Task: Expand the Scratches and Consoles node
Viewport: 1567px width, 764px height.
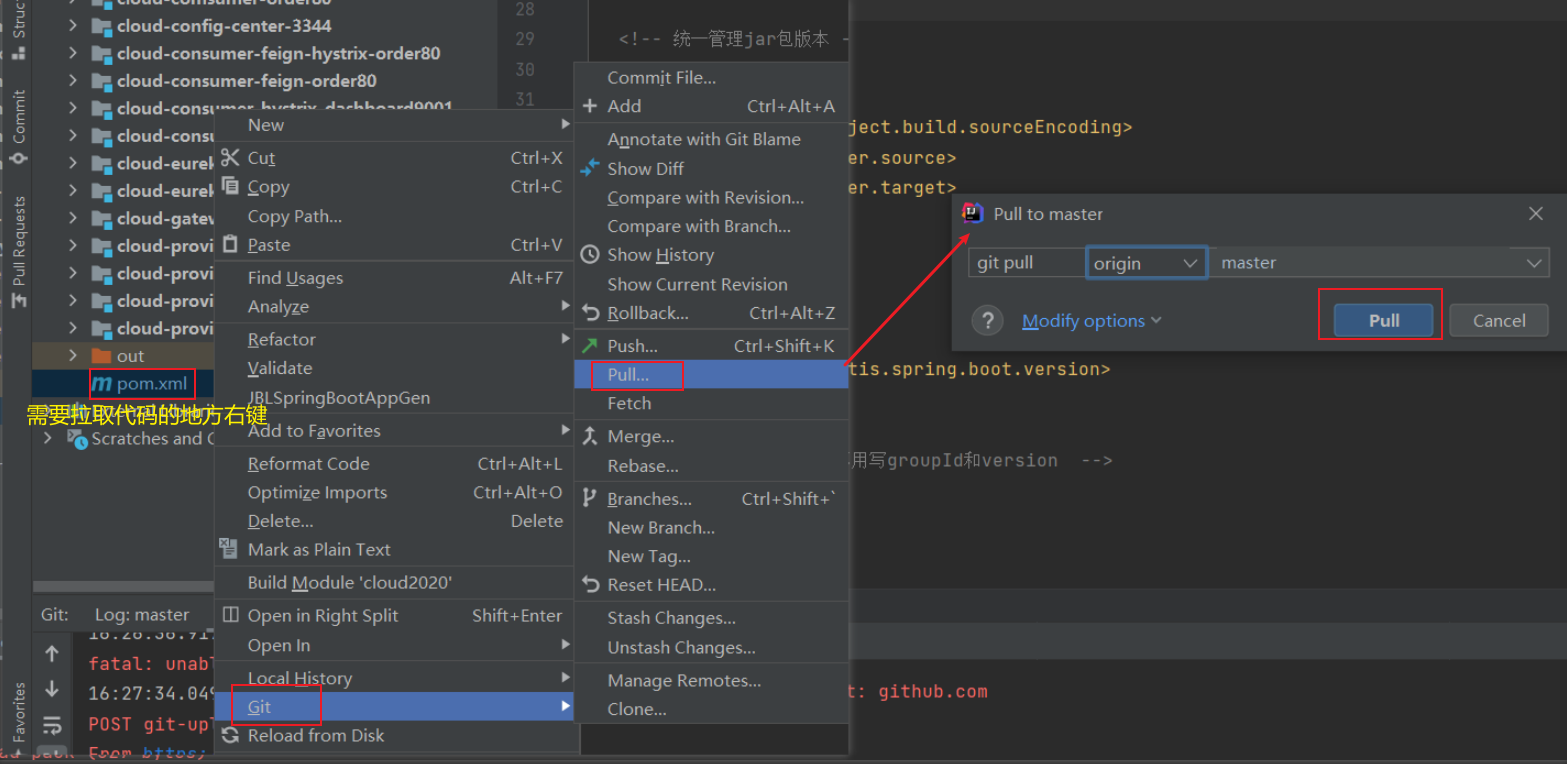Action: point(48,438)
